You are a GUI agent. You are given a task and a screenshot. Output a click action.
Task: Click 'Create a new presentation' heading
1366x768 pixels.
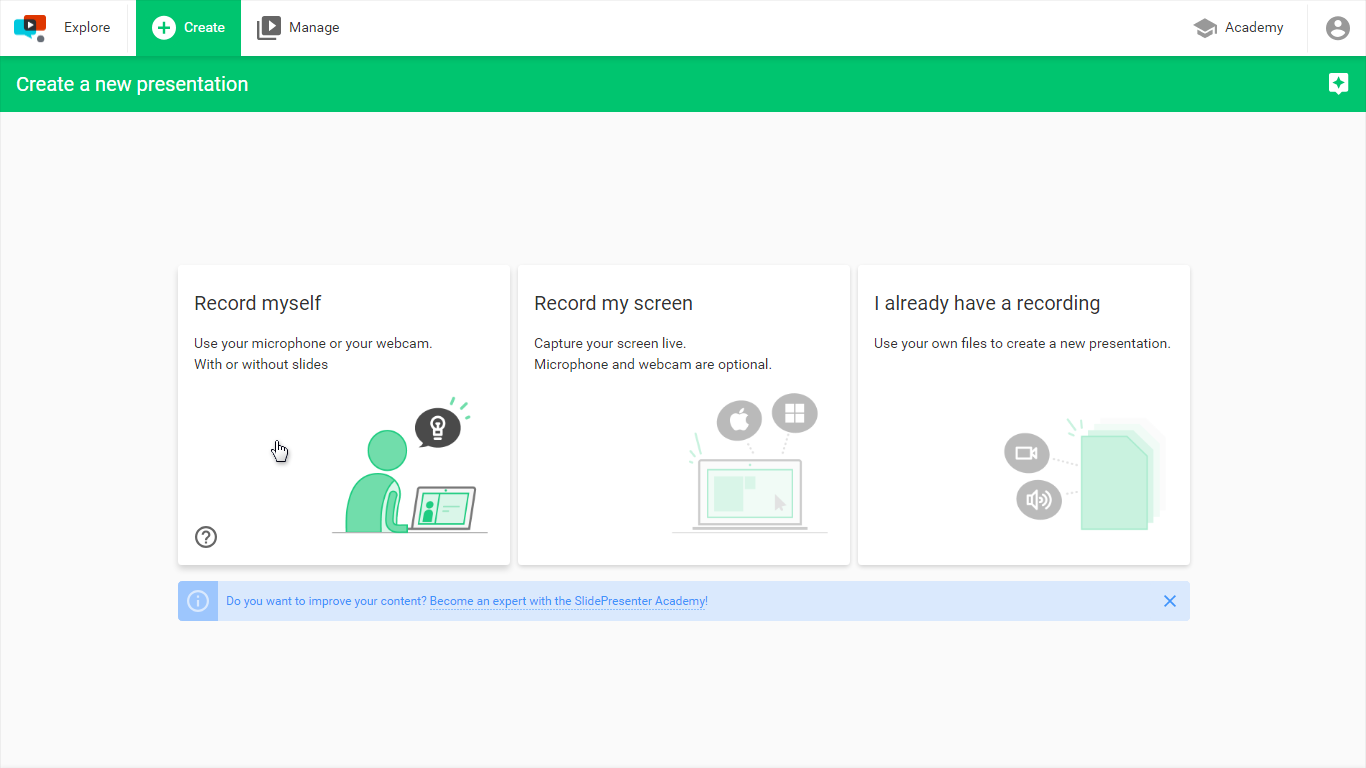pyautogui.click(x=132, y=84)
